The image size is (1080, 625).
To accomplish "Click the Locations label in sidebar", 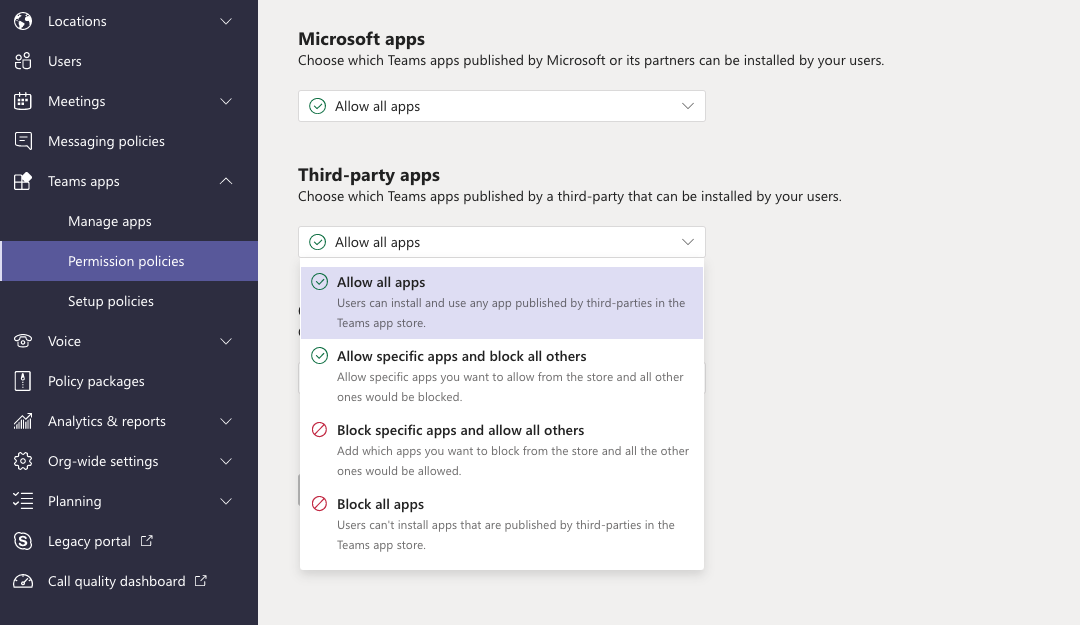I will pyautogui.click(x=77, y=21).
